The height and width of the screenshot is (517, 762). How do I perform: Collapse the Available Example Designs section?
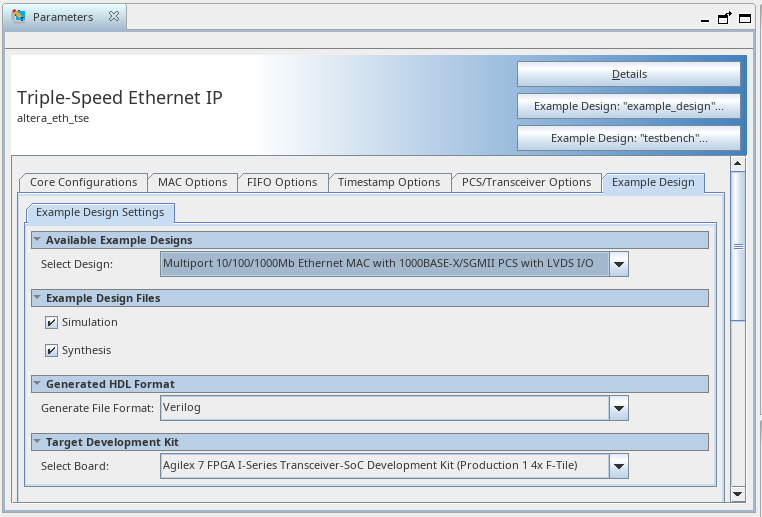coord(37,240)
